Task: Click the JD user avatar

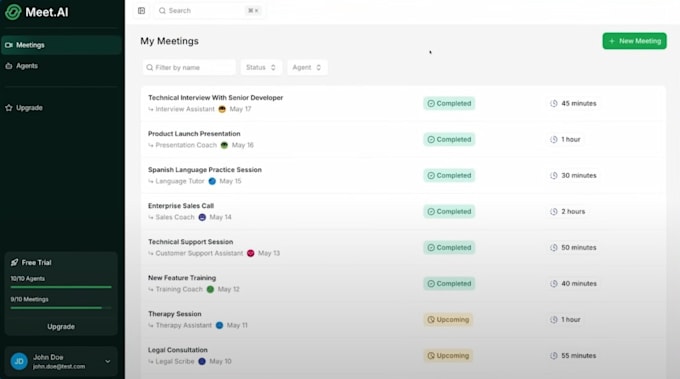Action: click(19, 361)
